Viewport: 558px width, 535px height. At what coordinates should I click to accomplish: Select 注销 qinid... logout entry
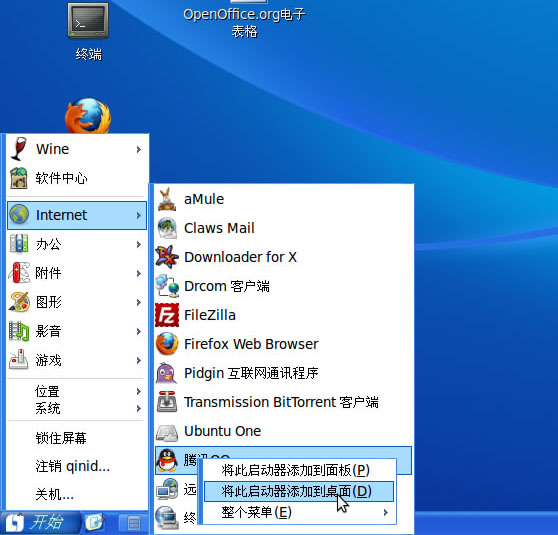pyautogui.click(x=73, y=466)
